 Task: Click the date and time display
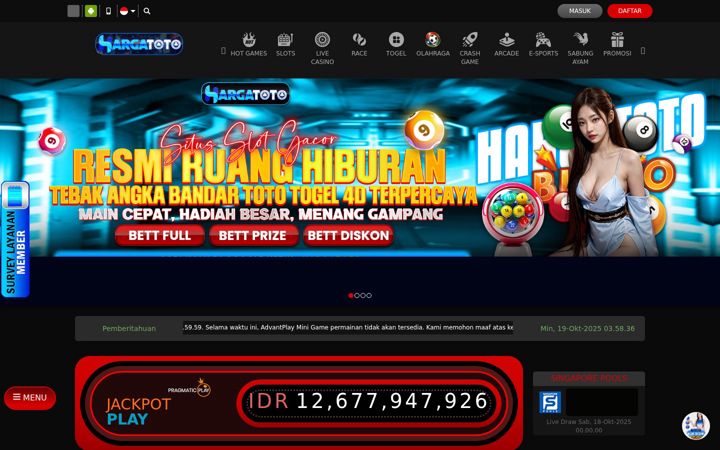click(587, 328)
